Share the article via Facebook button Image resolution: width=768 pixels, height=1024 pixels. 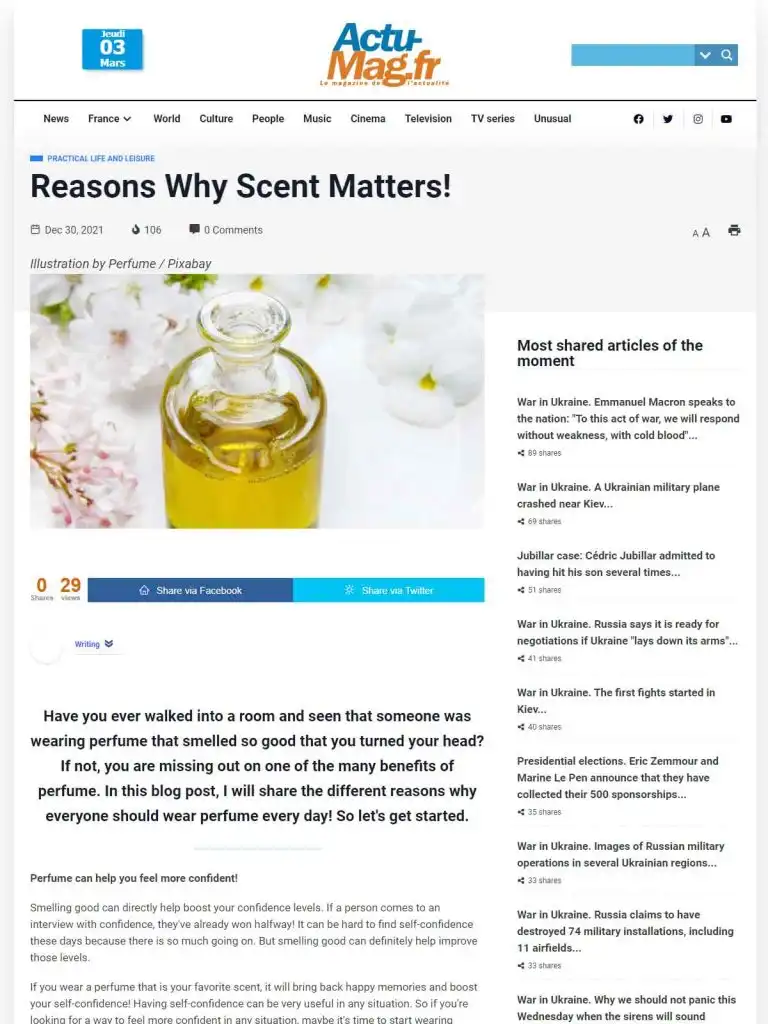point(190,590)
